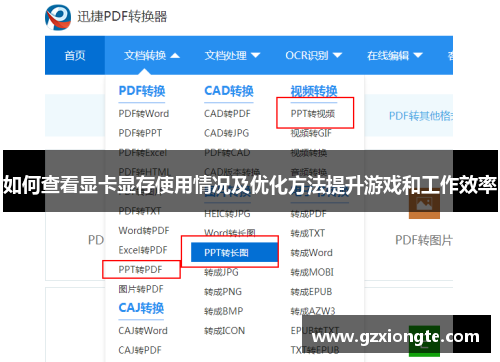500x362 pixels.
Task: Open the 首页 tab
Action: [75, 55]
